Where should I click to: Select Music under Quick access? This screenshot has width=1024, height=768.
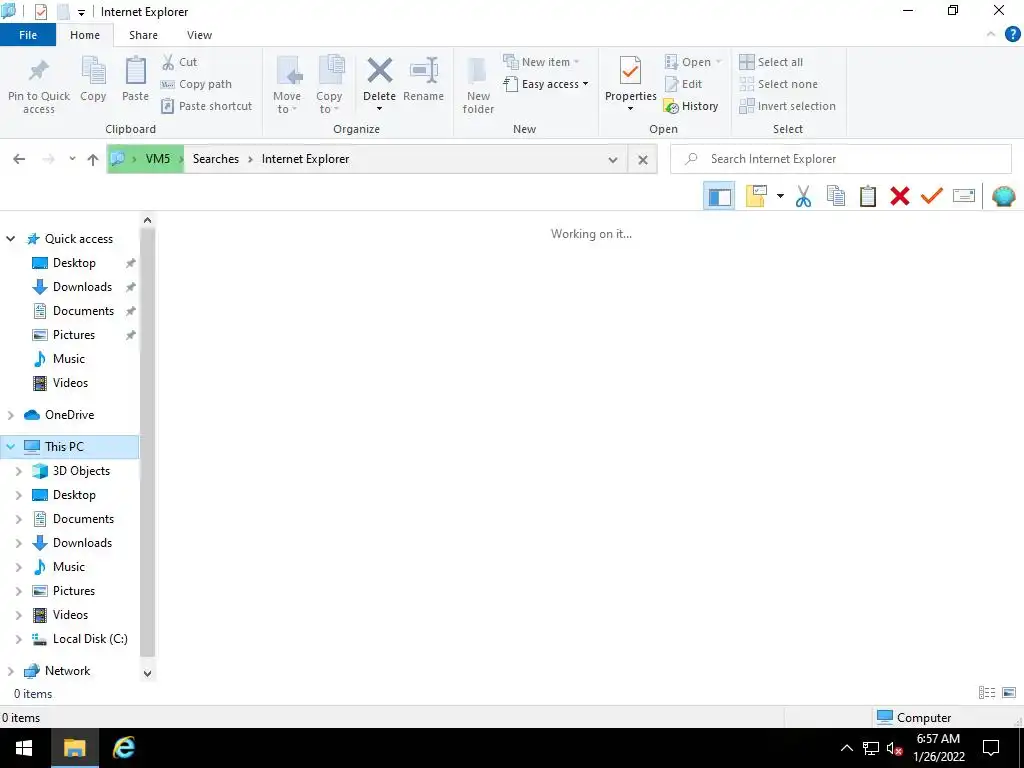pos(69,359)
